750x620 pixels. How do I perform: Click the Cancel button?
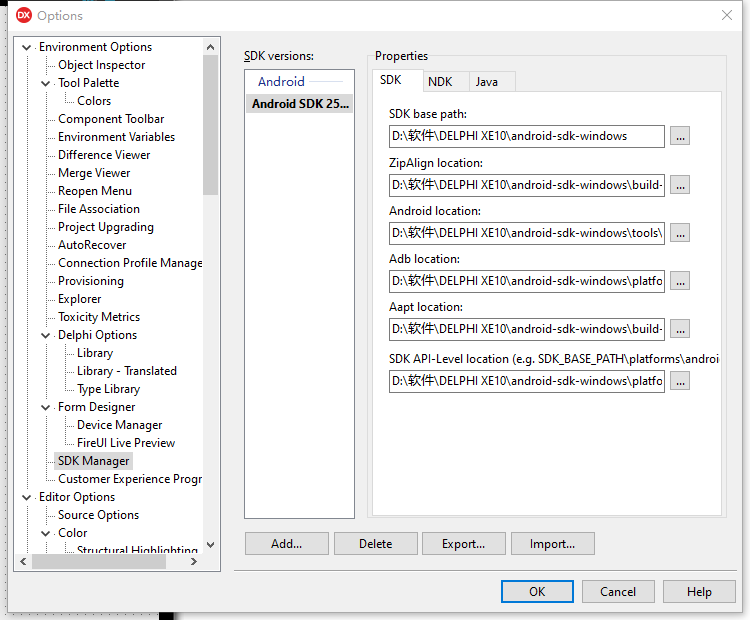coord(618,592)
